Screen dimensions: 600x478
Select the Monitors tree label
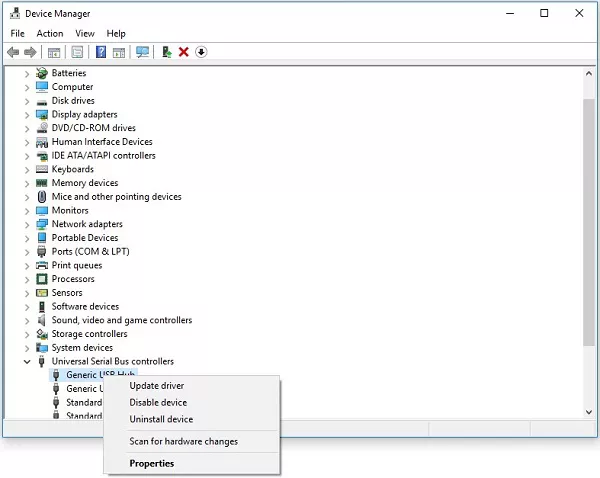click(x=70, y=210)
